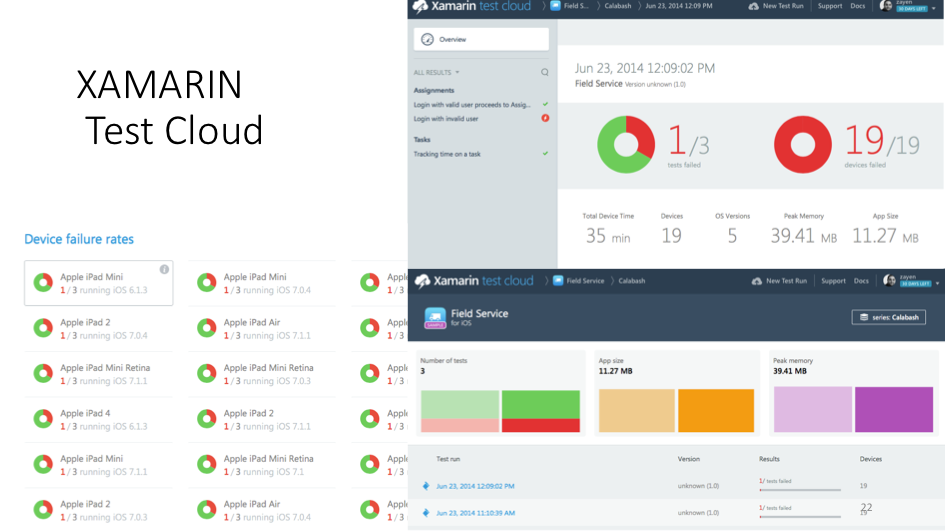Open Support in the Jun 23 report header

[x=830, y=6]
